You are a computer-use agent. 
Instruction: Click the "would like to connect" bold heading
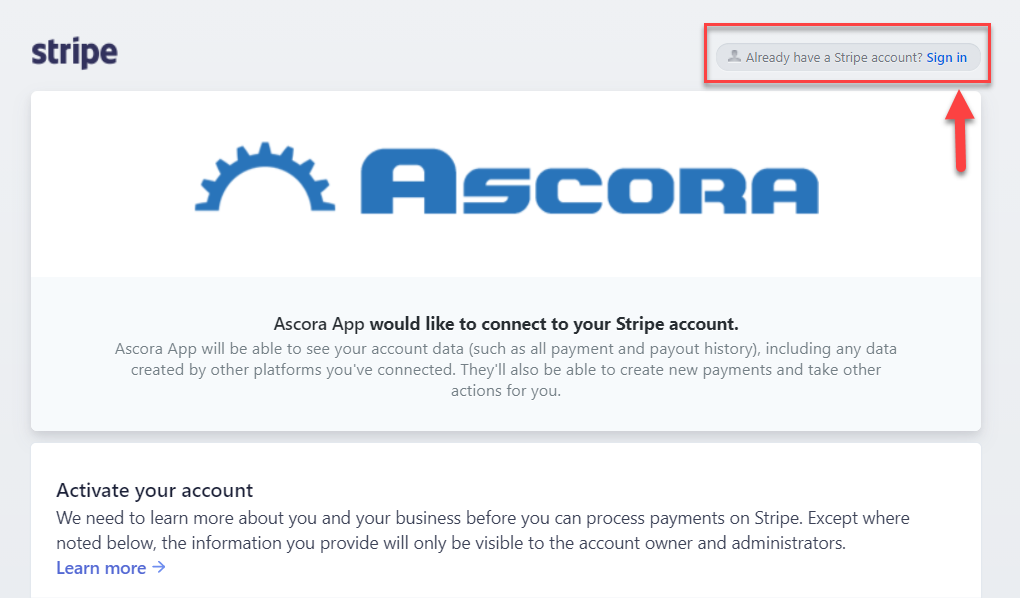click(x=553, y=324)
